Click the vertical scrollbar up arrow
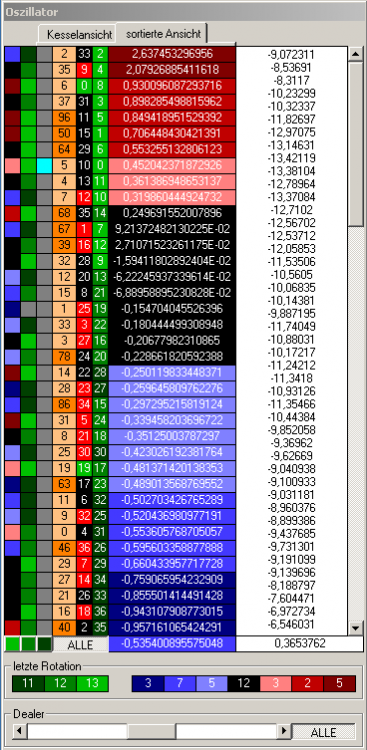The image size is (367, 750). point(355,54)
